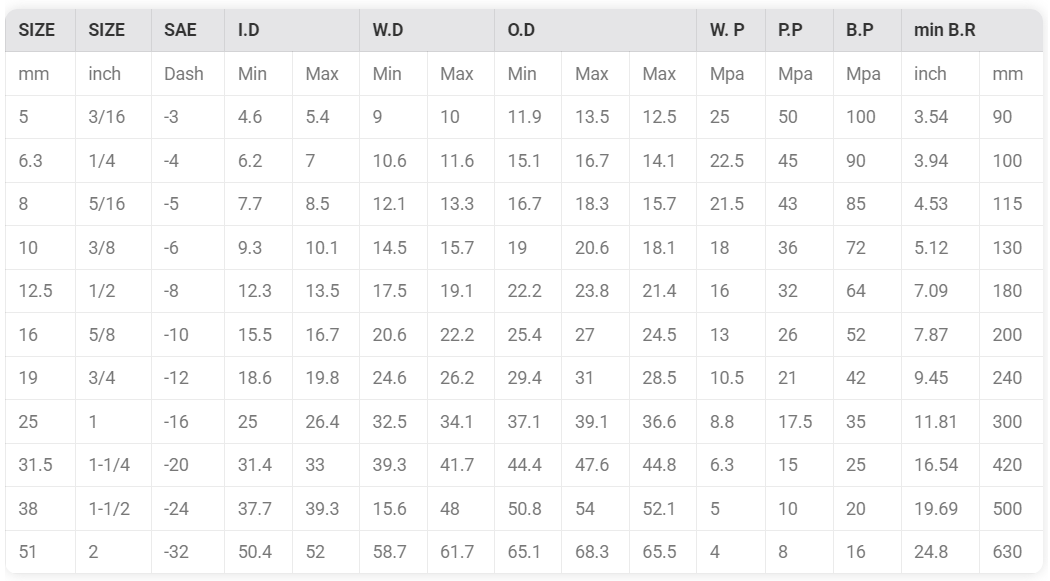Viewport: 1050px width, 581px height.
Task: Click the W. P column header
Action: coord(731,30)
